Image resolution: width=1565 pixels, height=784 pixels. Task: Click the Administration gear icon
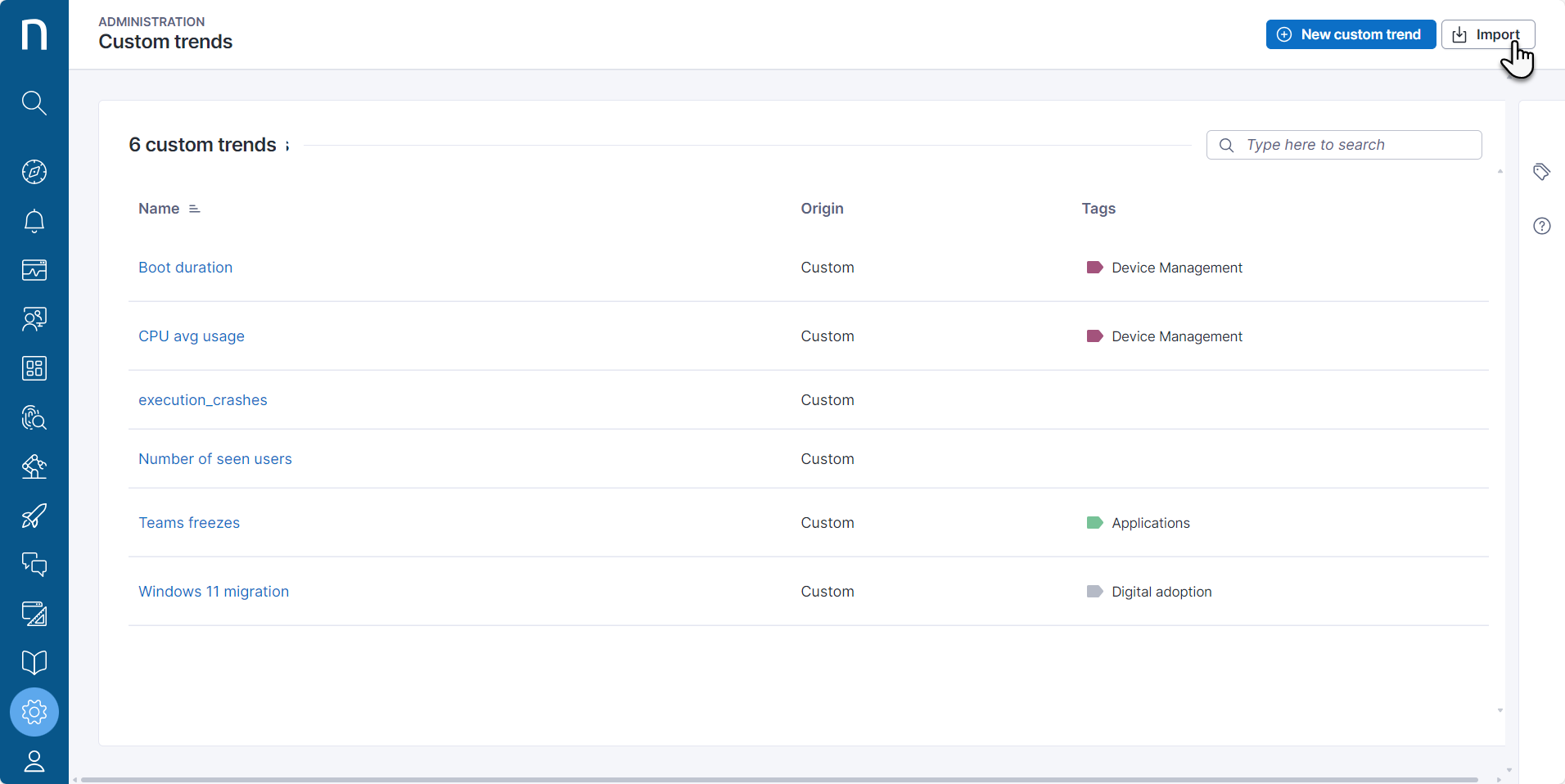pyautogui.click(x=34, y=712)
